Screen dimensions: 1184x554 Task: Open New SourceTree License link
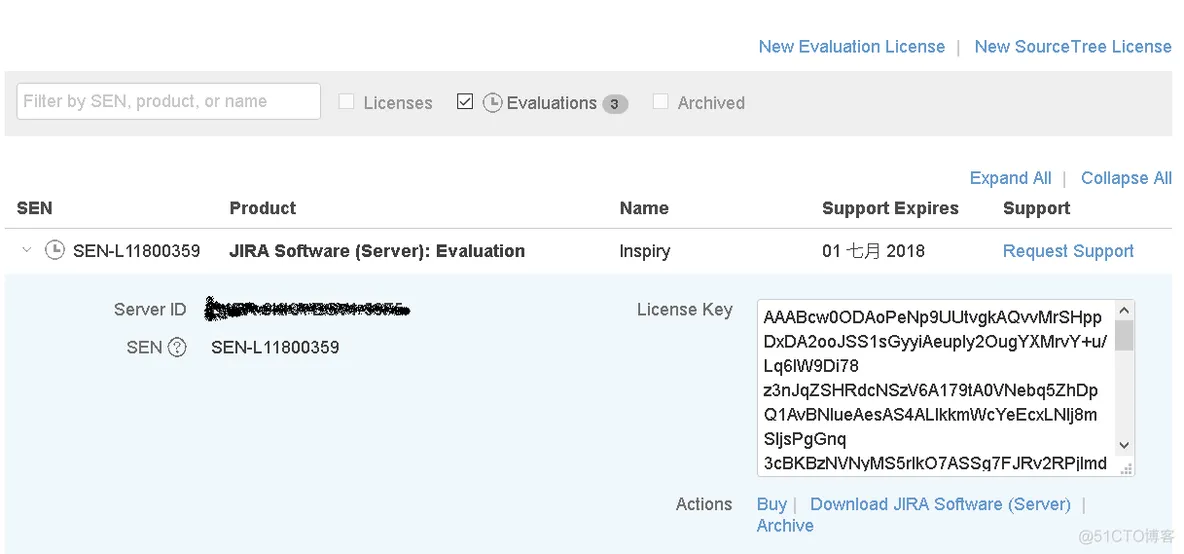(x=1073, y=47)
